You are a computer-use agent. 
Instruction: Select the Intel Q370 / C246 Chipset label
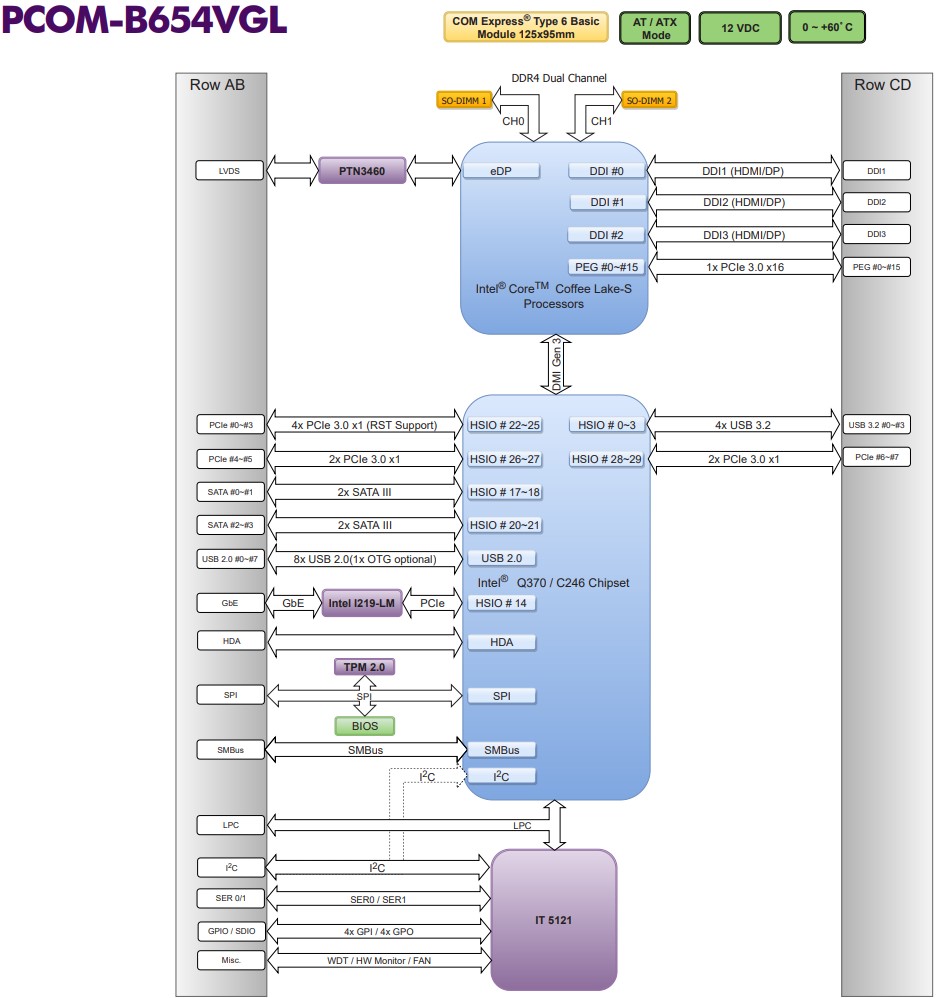[553, 582]
